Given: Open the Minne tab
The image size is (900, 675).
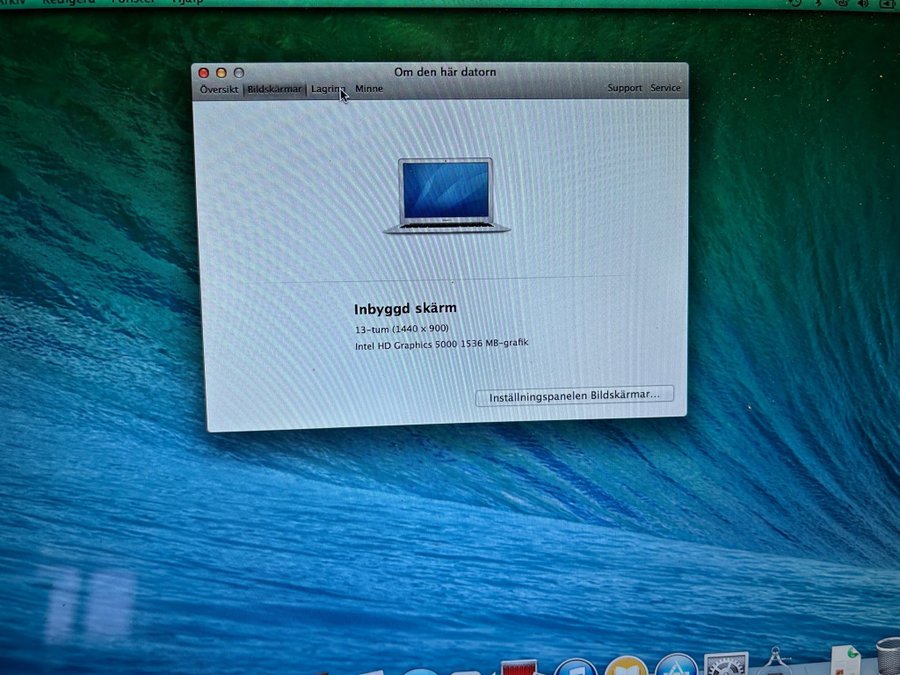Looking at the screenshot, I should pyautogui.click(x=369, y=89).
